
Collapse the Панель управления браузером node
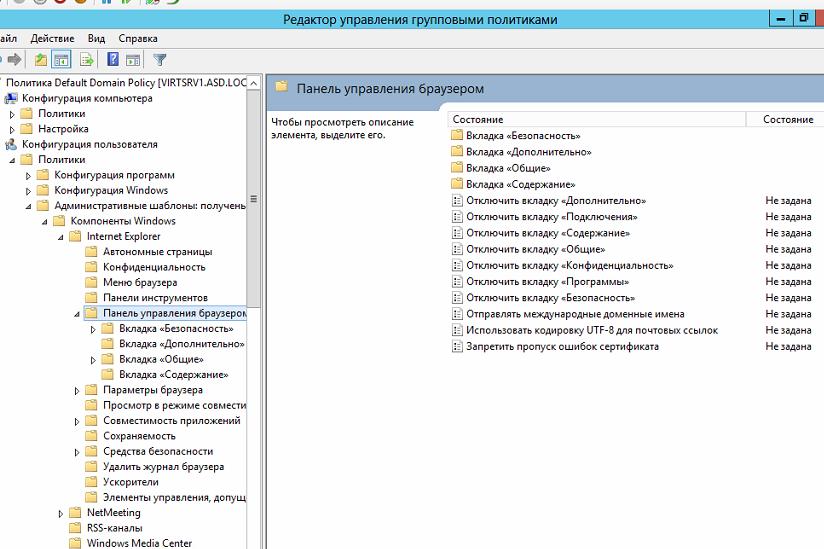pyautogui.click(x=77, y=314)
